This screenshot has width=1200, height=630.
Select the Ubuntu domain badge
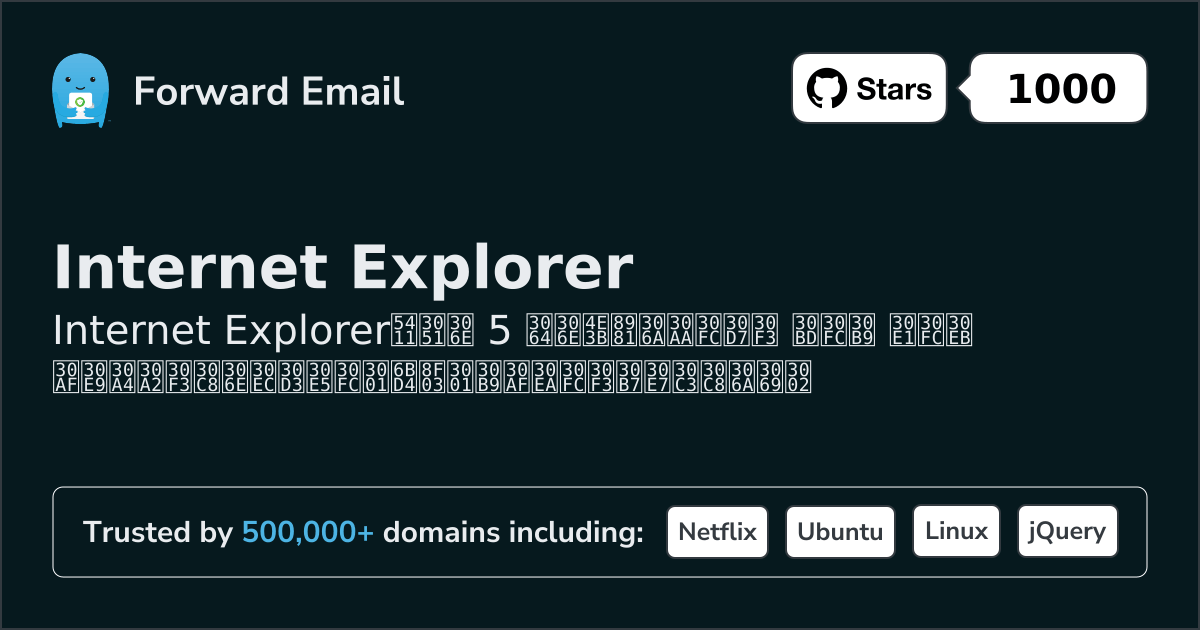(840, 531)
